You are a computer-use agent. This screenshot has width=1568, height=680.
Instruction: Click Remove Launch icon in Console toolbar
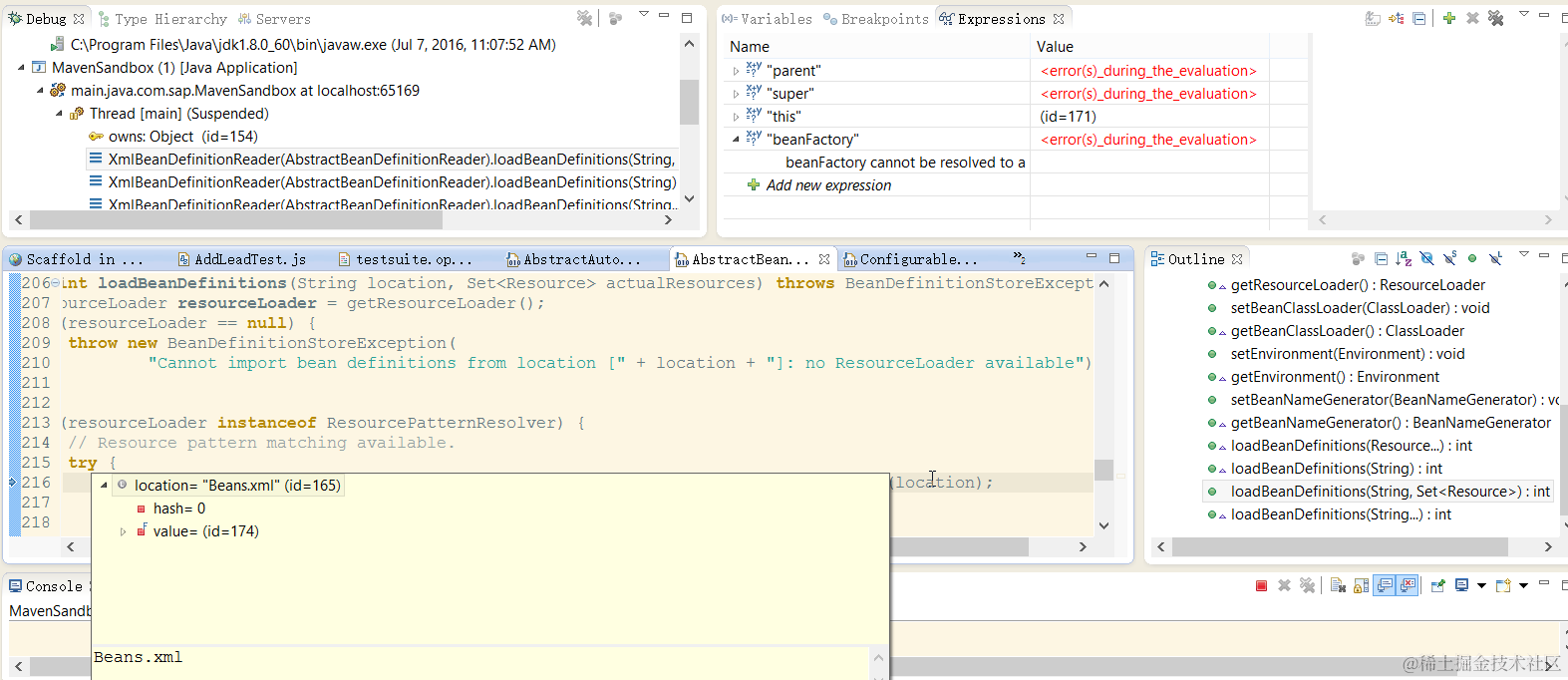[x=1284, y=586]
